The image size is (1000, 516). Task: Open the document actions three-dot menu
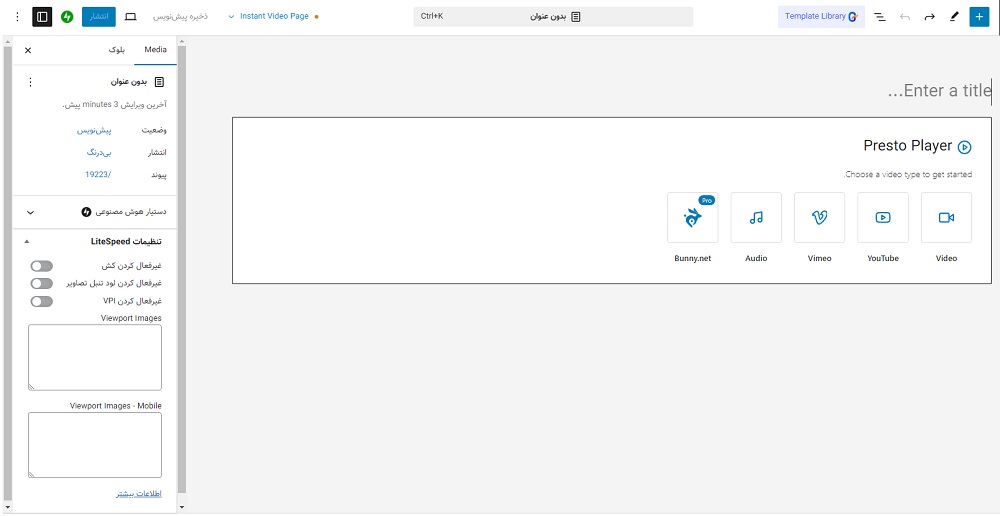point(30,82)
